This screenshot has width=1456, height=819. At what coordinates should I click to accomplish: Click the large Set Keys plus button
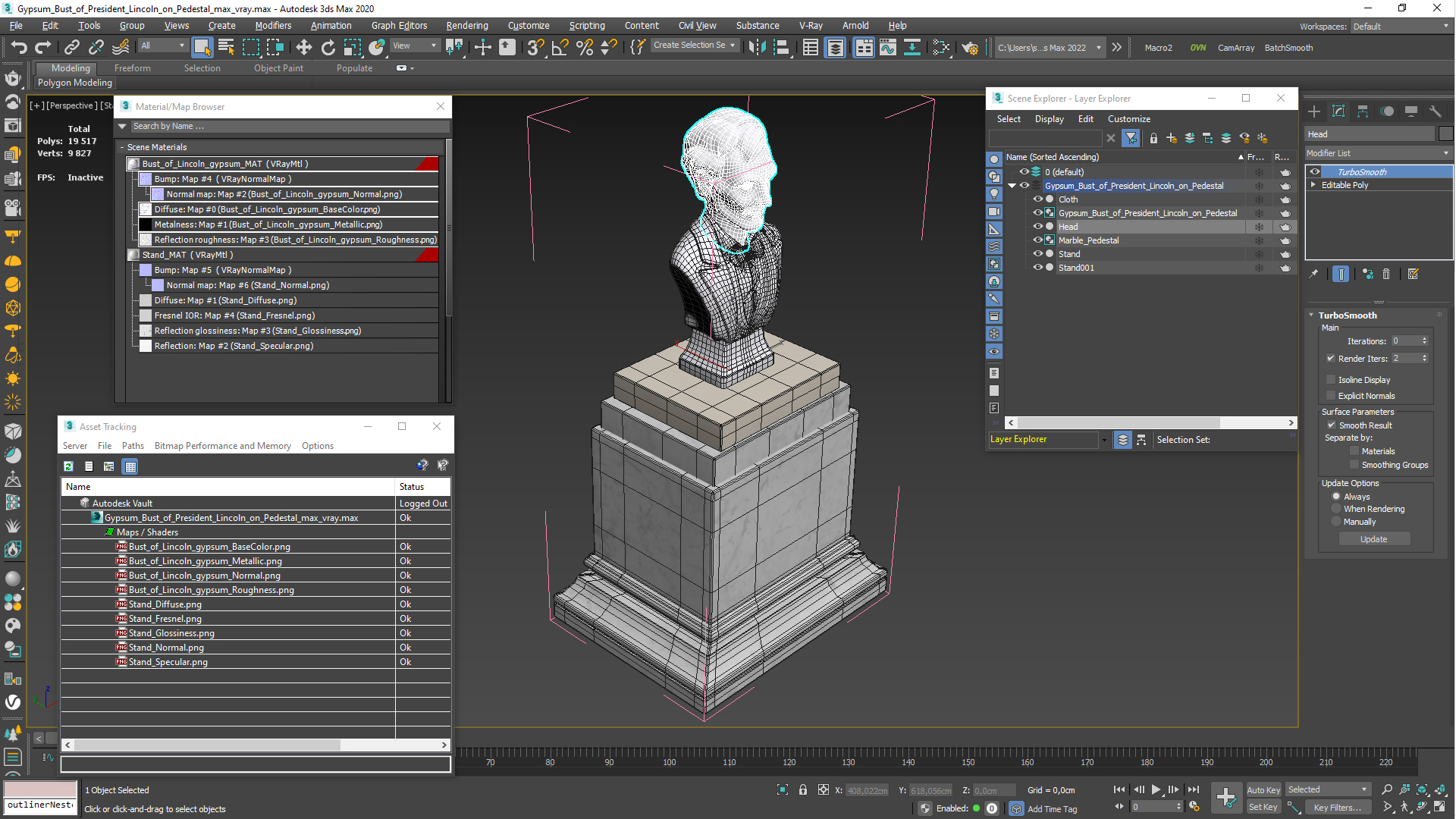1226,798
